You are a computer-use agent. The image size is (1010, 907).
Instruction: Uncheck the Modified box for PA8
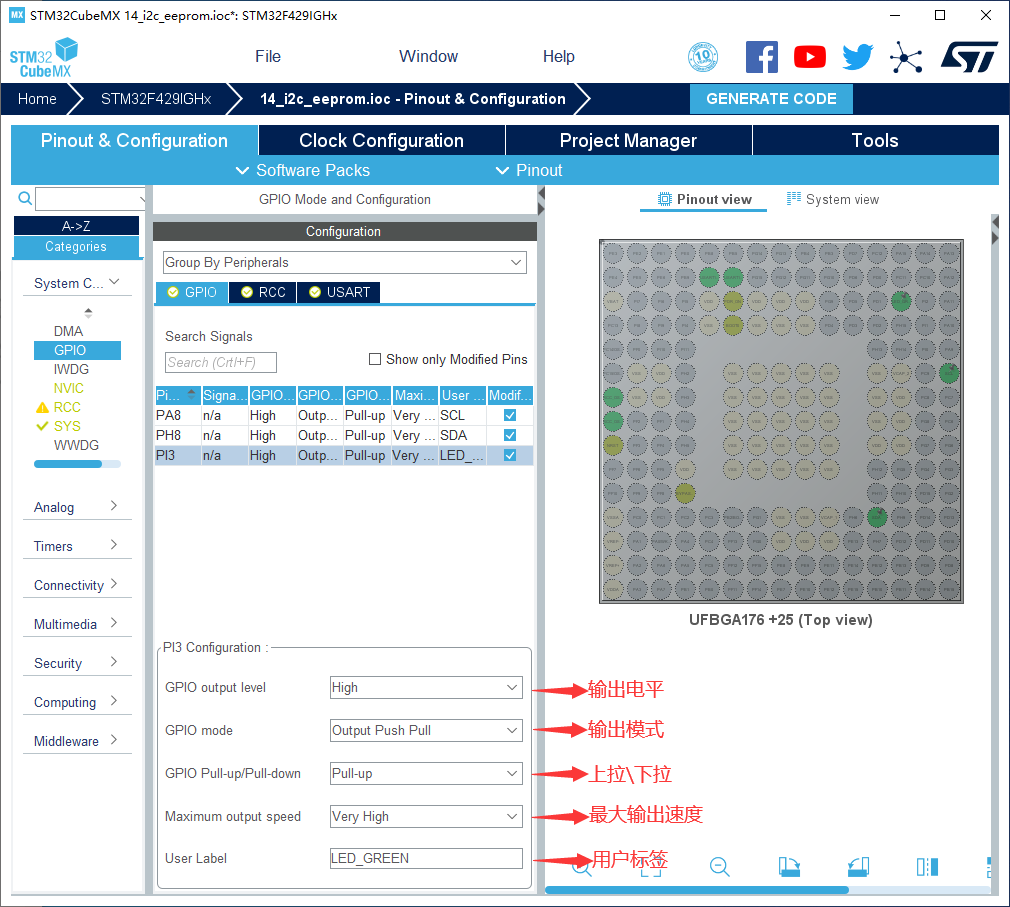click(510, 415)
